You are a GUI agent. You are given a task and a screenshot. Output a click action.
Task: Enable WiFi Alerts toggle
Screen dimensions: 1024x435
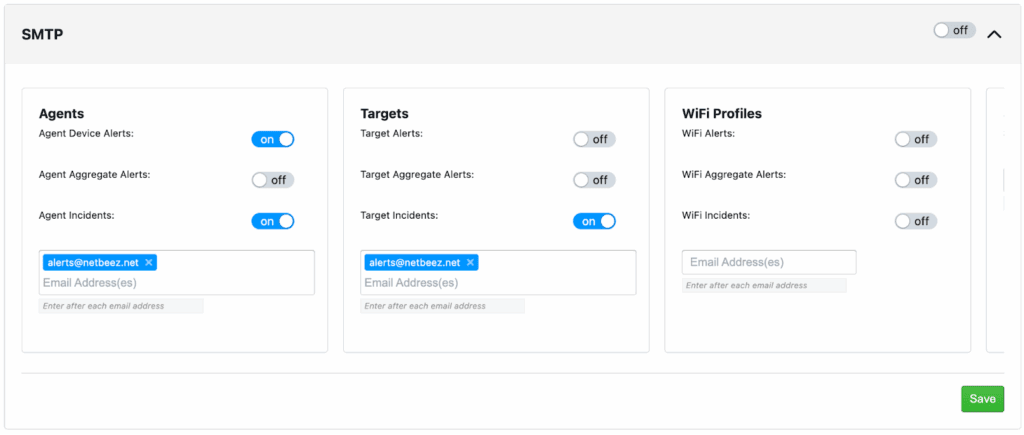915,139
